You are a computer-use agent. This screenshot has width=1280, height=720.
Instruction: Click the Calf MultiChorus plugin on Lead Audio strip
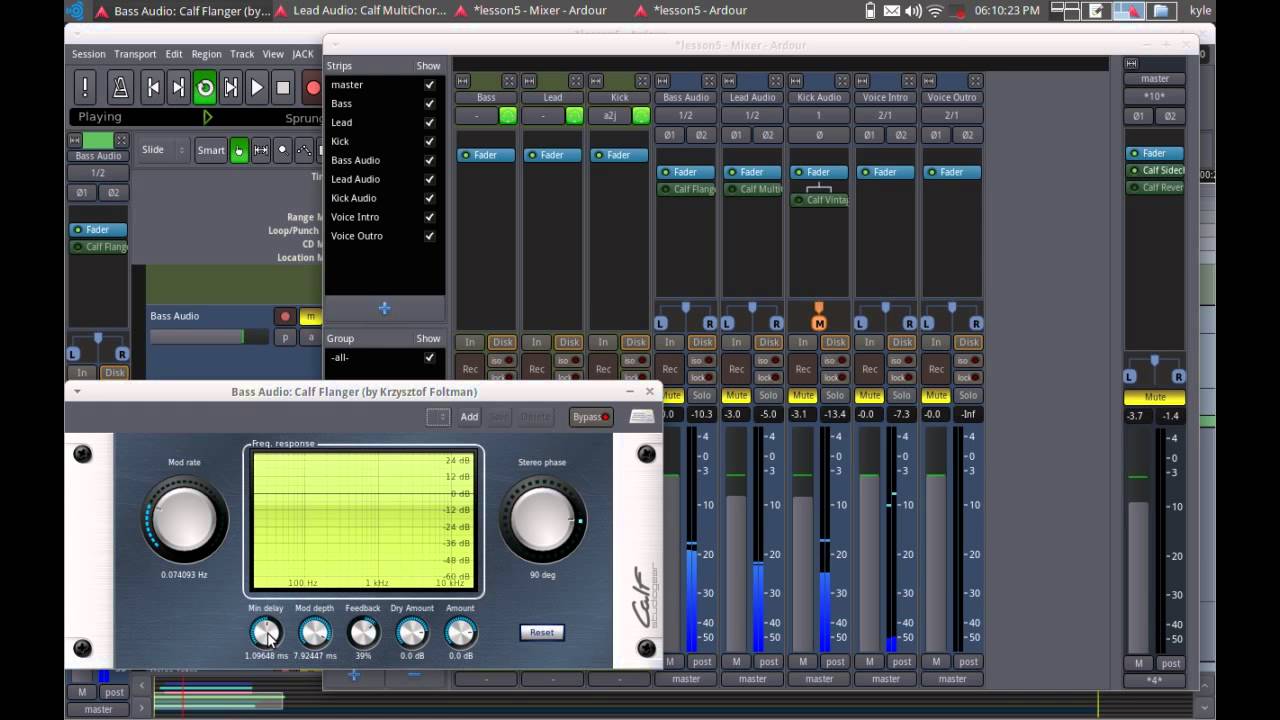(753, 189)
